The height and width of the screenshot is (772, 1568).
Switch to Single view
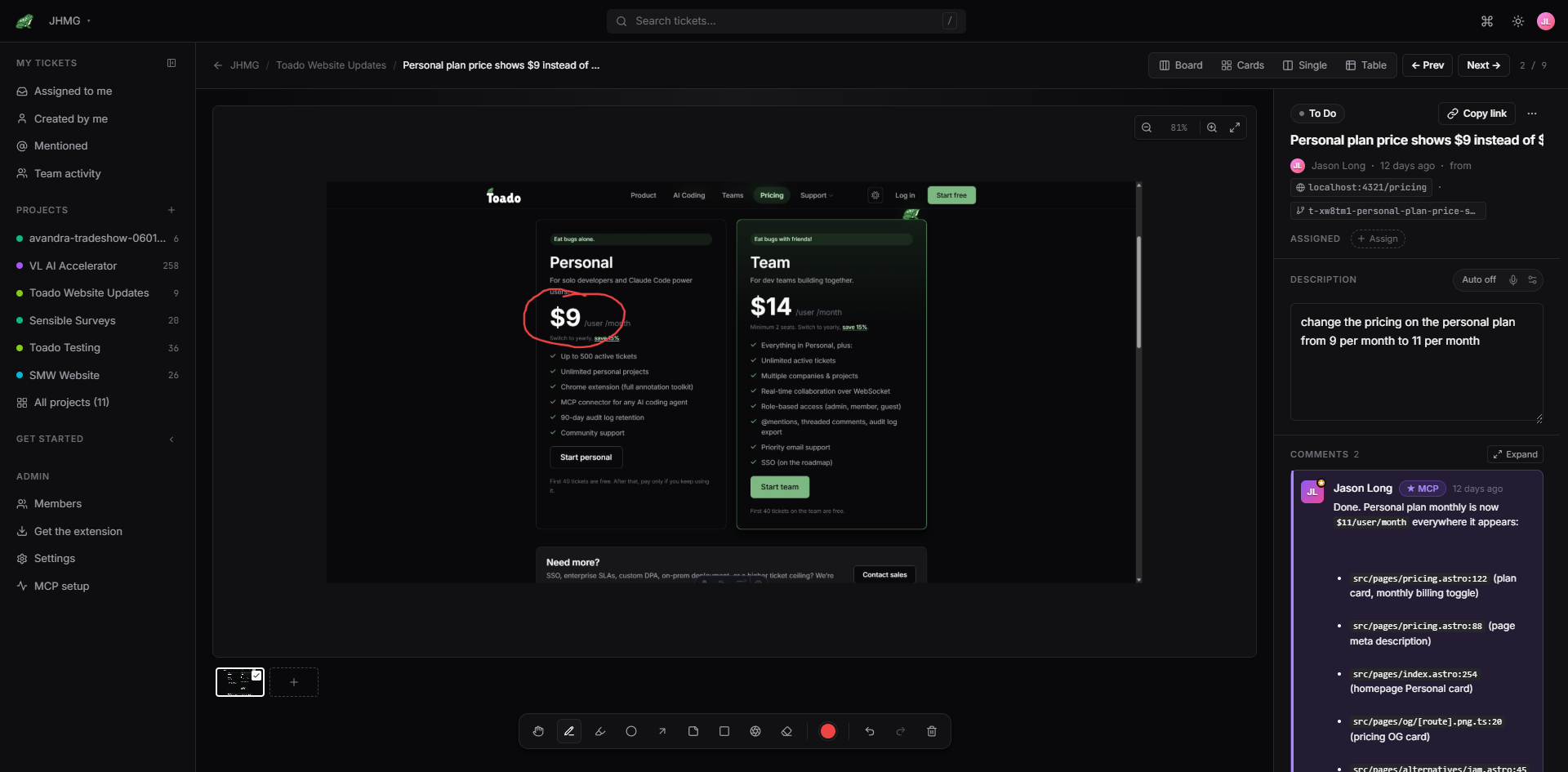pos(1304,65)
